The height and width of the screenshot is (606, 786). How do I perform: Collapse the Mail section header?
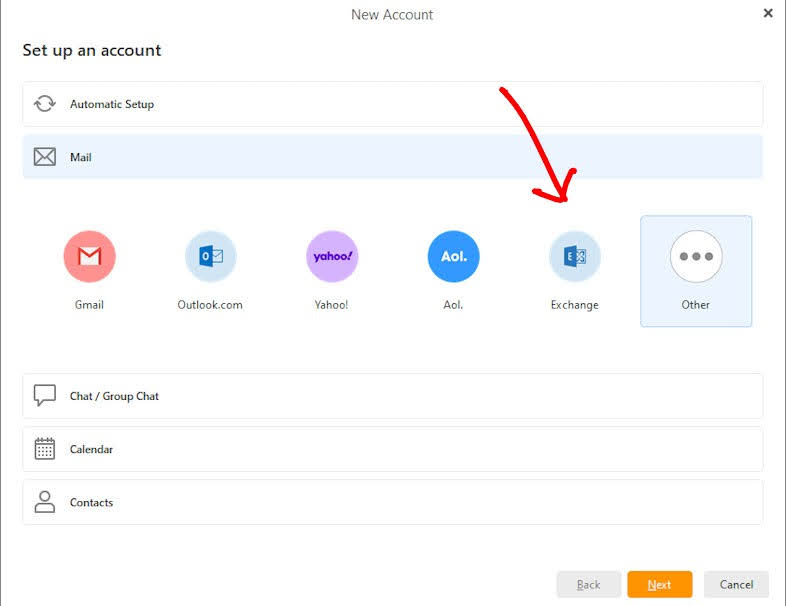point(392,157)
